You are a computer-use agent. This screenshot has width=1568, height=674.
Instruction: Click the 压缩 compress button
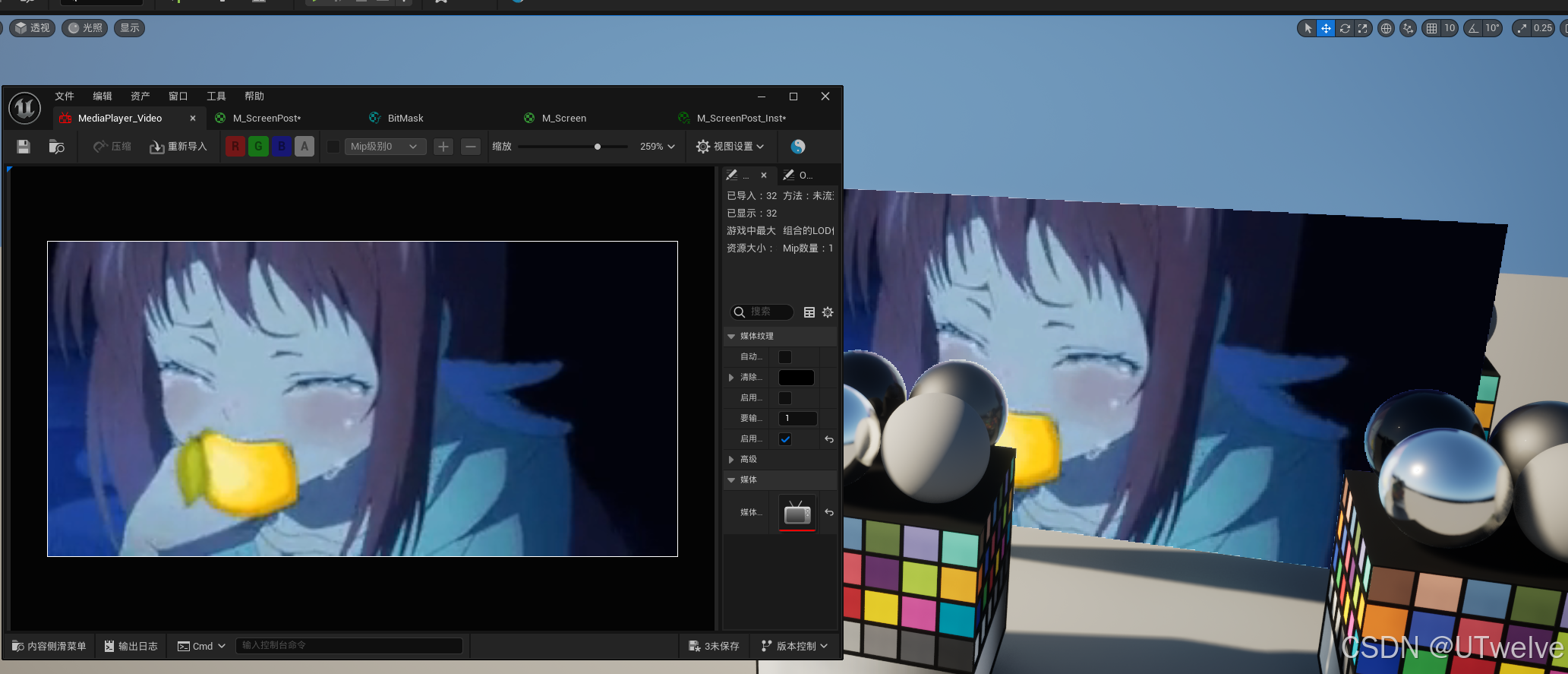pos(112,147)
